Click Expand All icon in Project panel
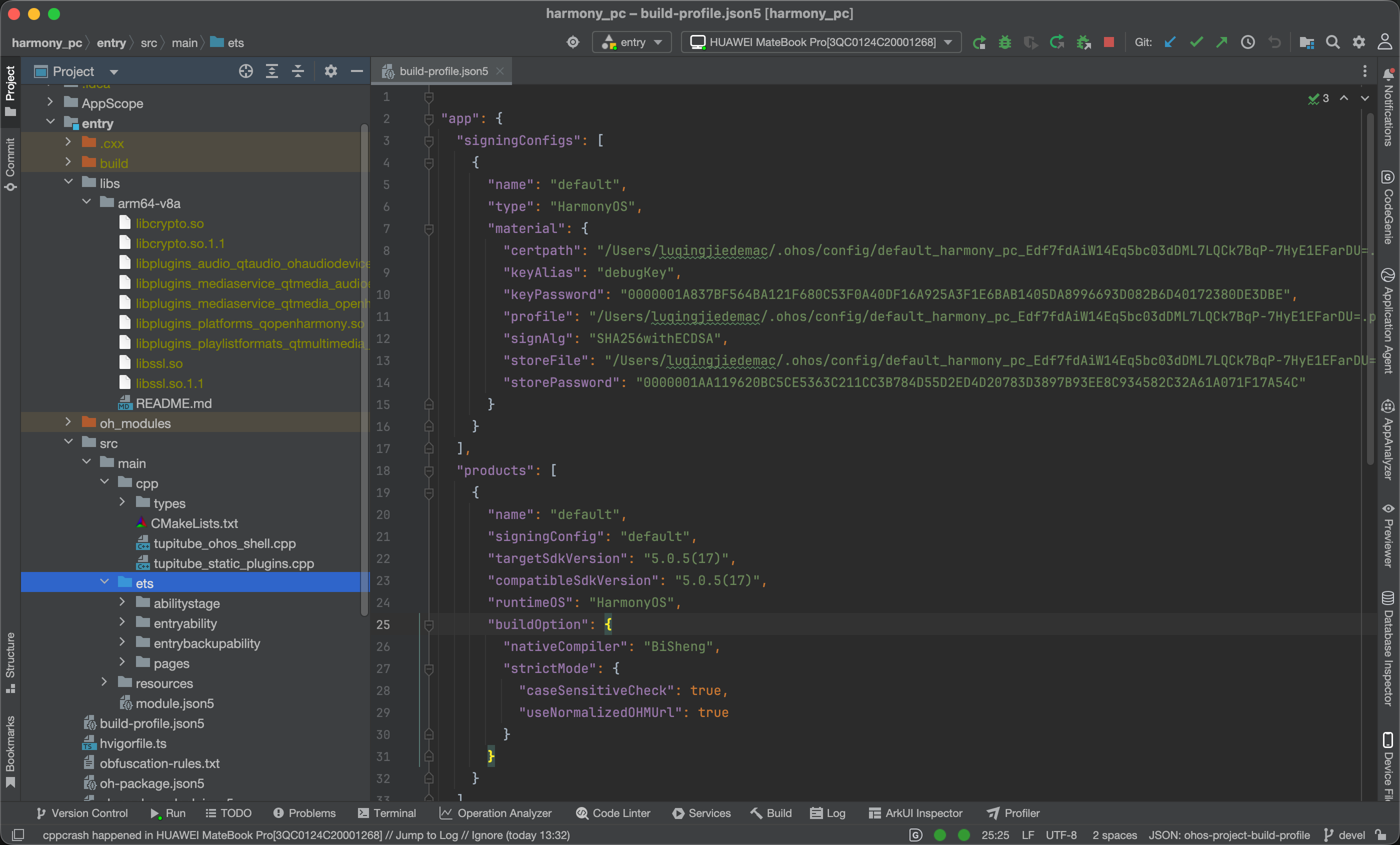Screen dimensions: 1400x845 pos(271,71)
